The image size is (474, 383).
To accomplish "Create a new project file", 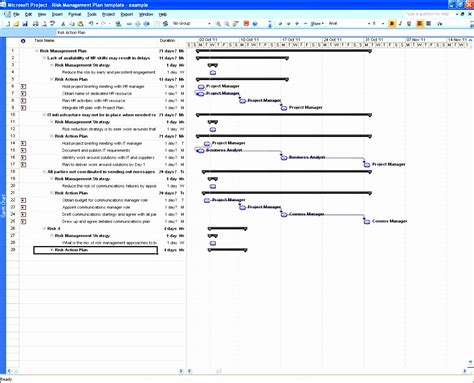I will [x=7, y=24].
